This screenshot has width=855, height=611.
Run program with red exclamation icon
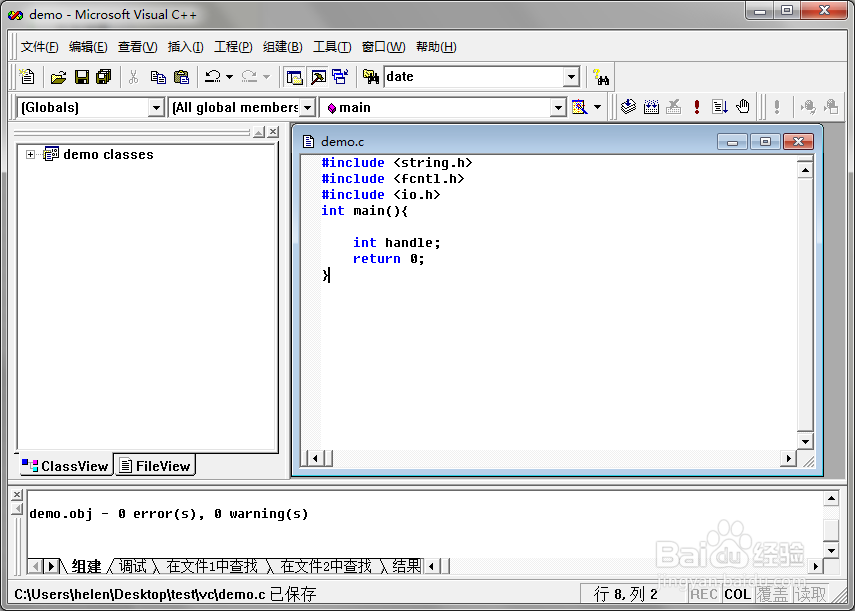coord(697,106)
